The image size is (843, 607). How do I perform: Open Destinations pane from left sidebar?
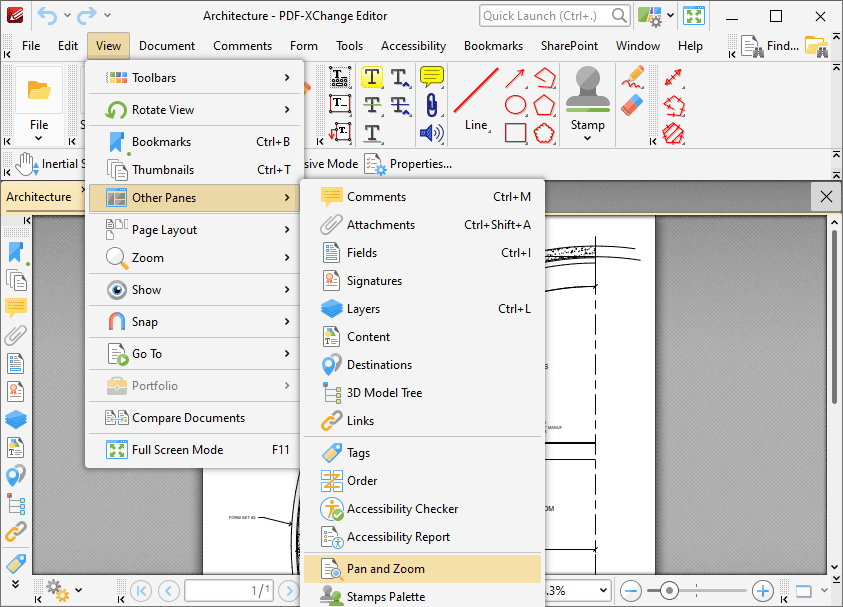16,476
